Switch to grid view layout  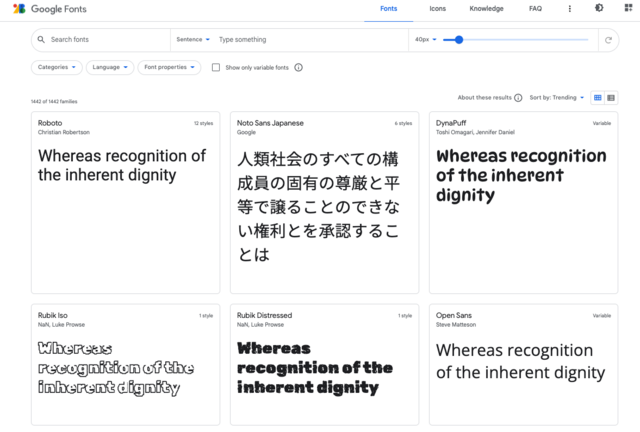598,98
